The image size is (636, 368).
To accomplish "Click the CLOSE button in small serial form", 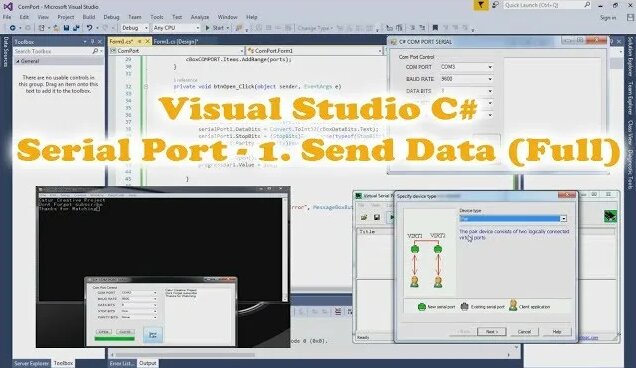I will pyautogui.click(x=125, y=332).
